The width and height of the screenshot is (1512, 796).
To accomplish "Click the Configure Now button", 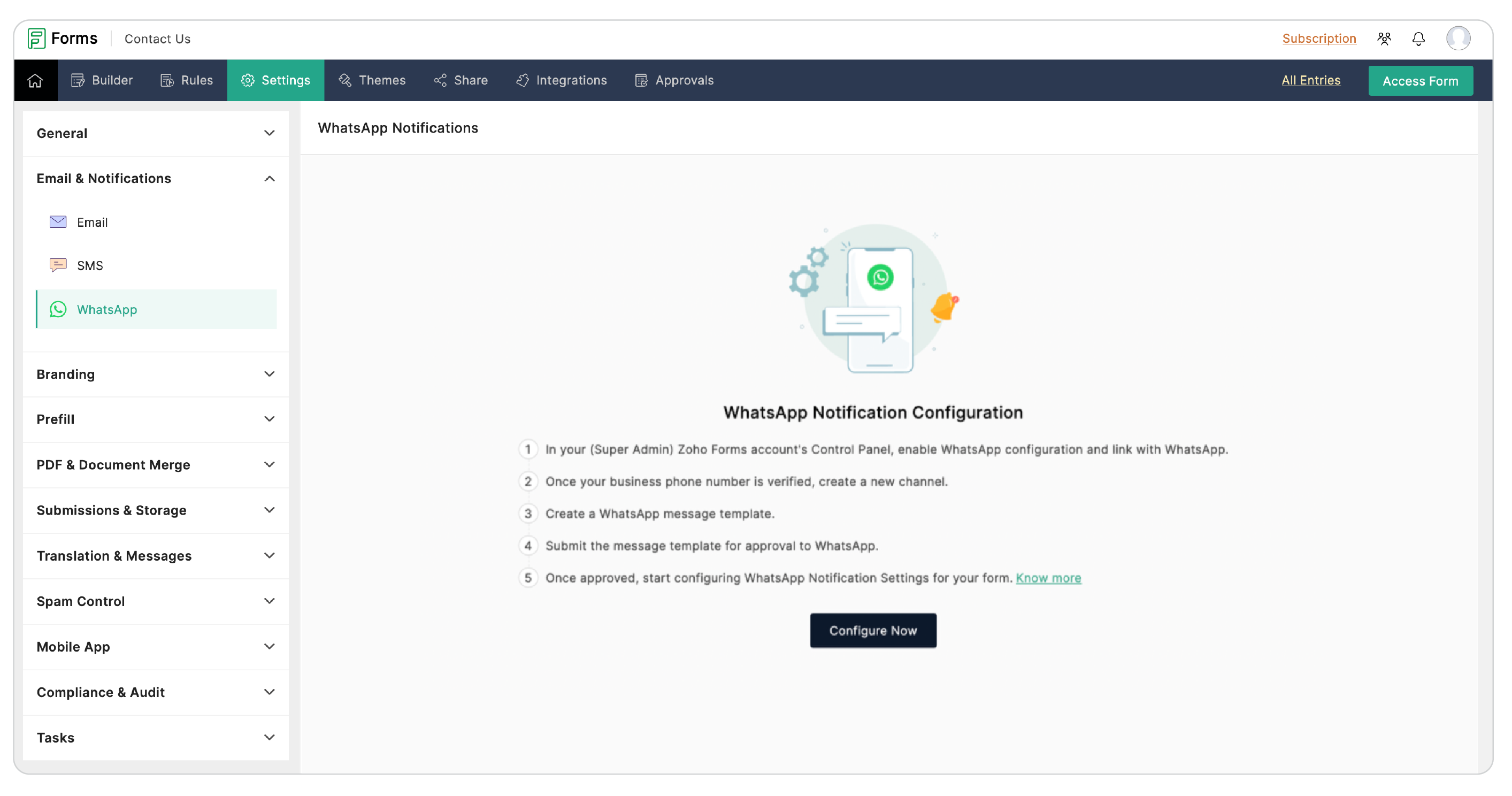I will [x=873, y=631].
